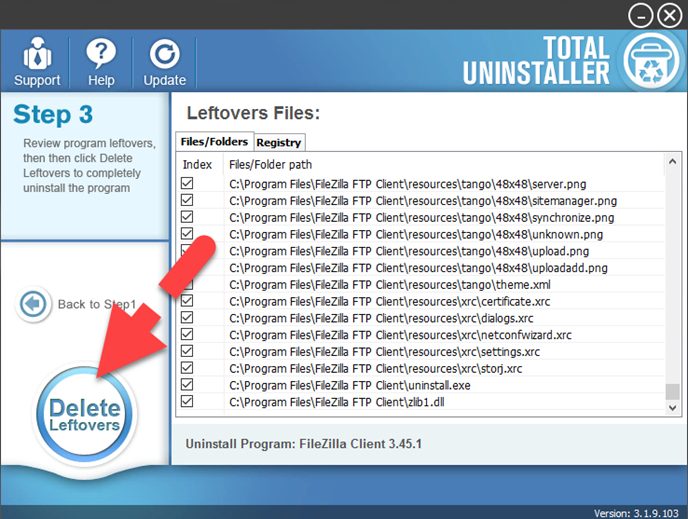688x519 pixels.
Task: Uncheck the synchronize.png checkbox
Action: (x=187, y=217)
